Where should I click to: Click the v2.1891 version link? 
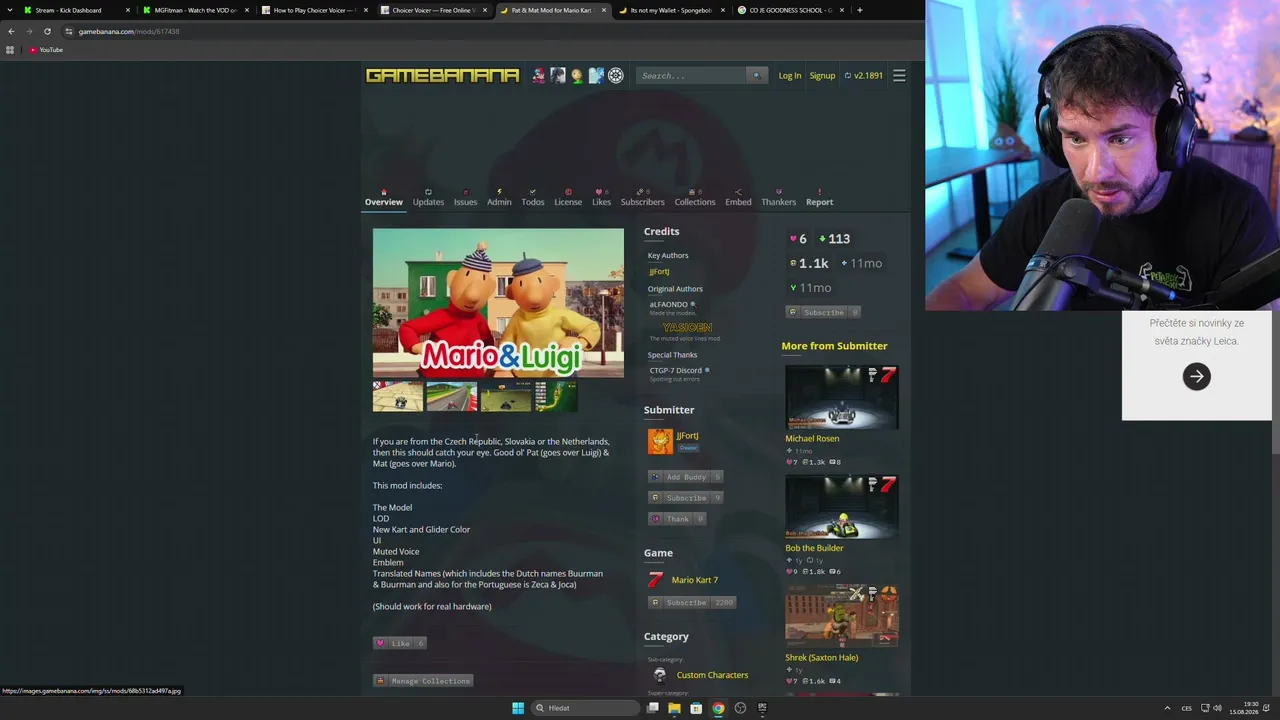tap(864, 76)
